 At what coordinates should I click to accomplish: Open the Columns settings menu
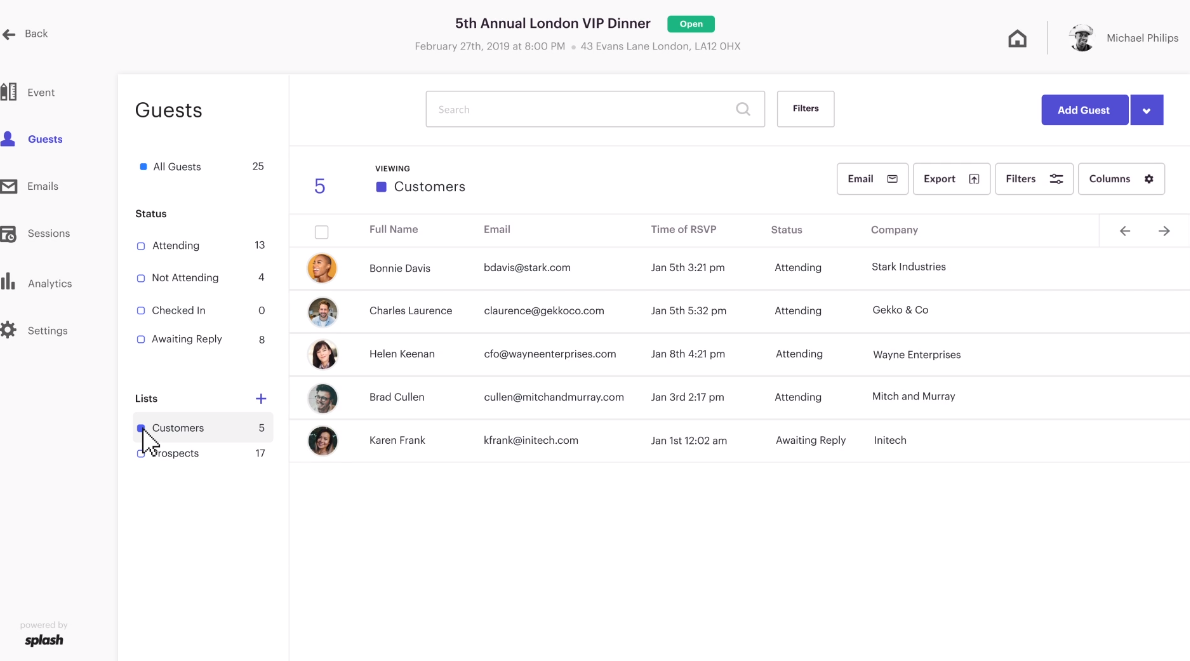1121,179
